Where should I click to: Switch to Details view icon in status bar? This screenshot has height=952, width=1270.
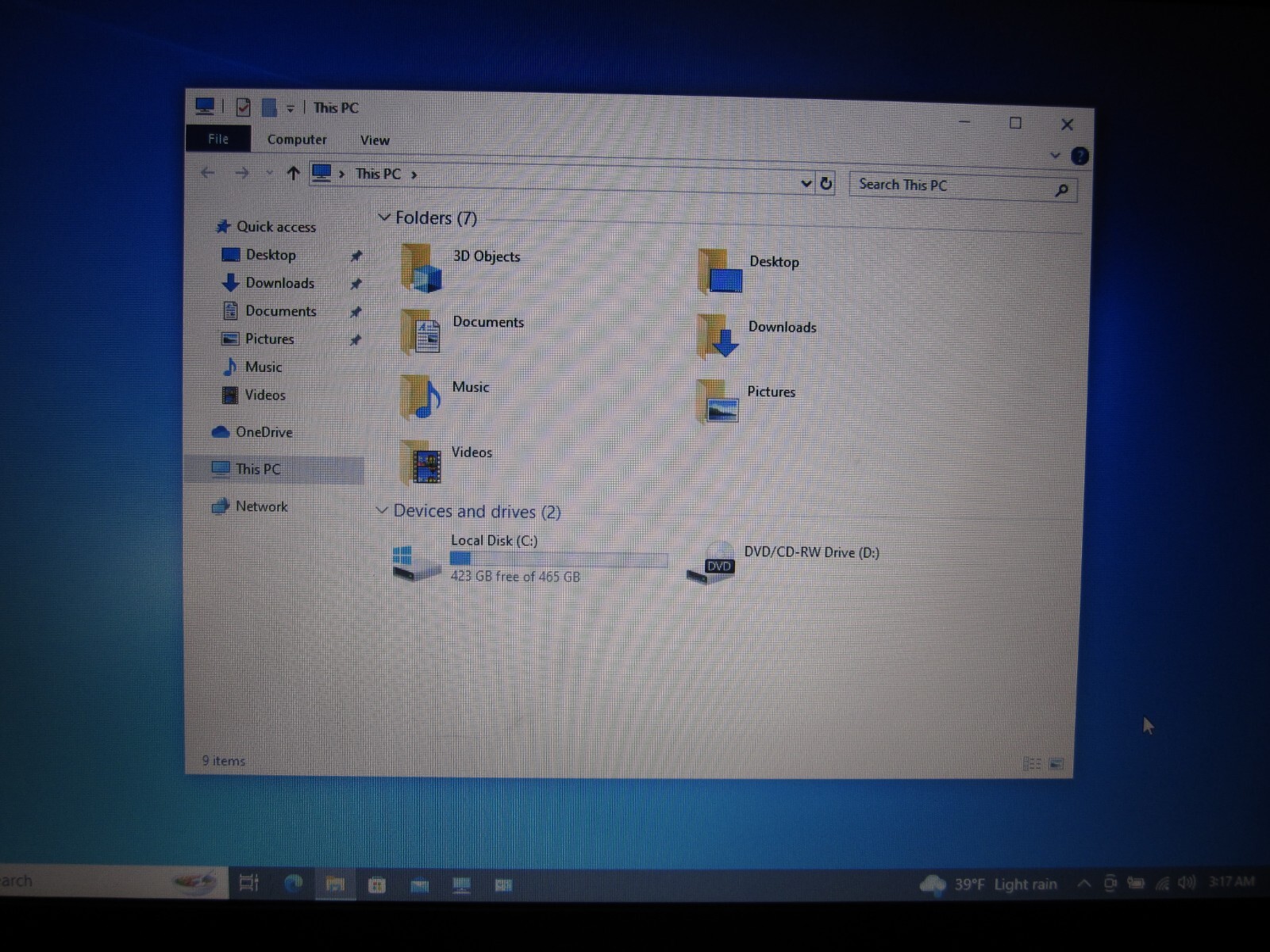click(1032, 763)
